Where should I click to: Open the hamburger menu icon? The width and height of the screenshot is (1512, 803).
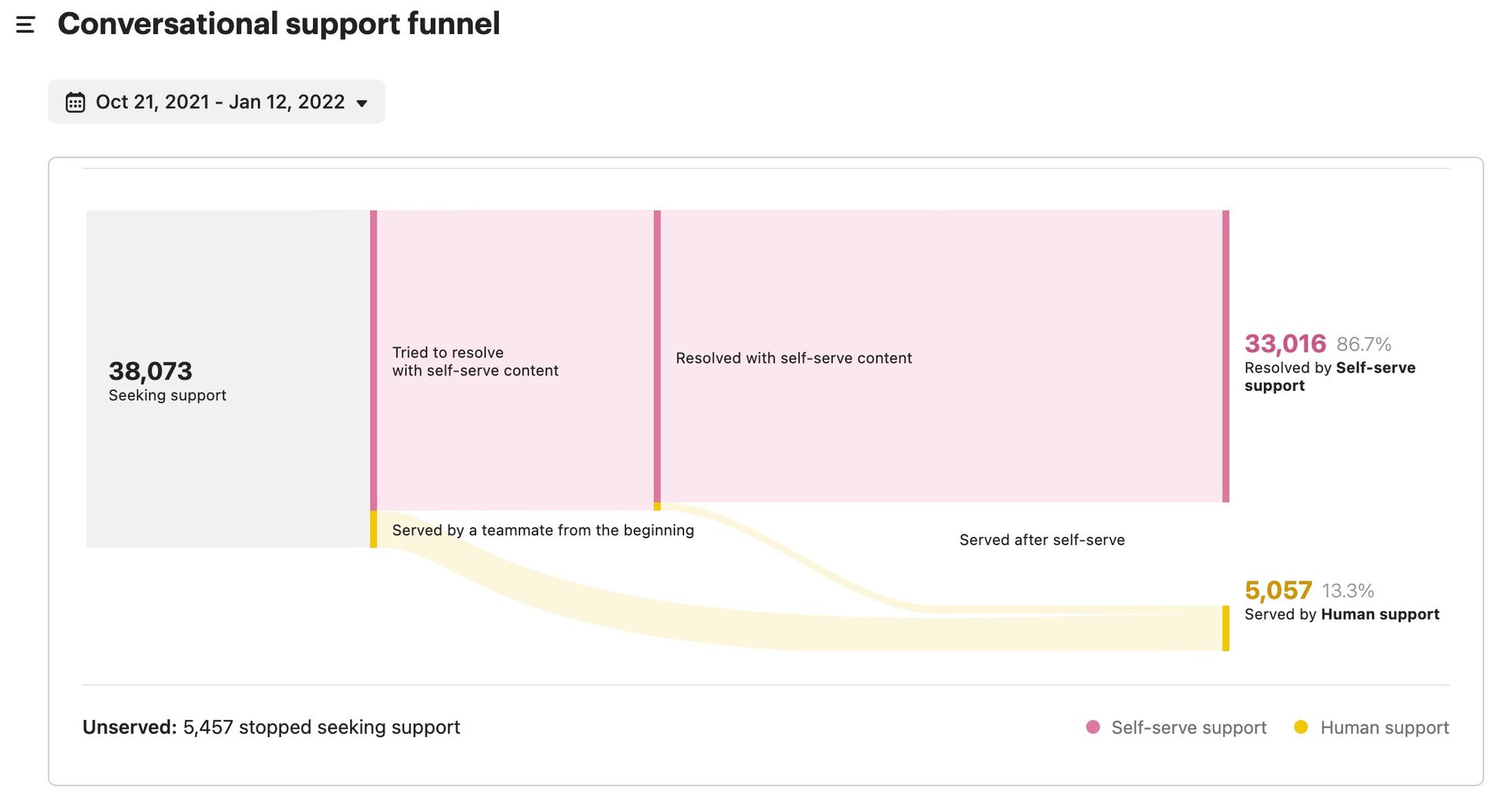[25, 25]
